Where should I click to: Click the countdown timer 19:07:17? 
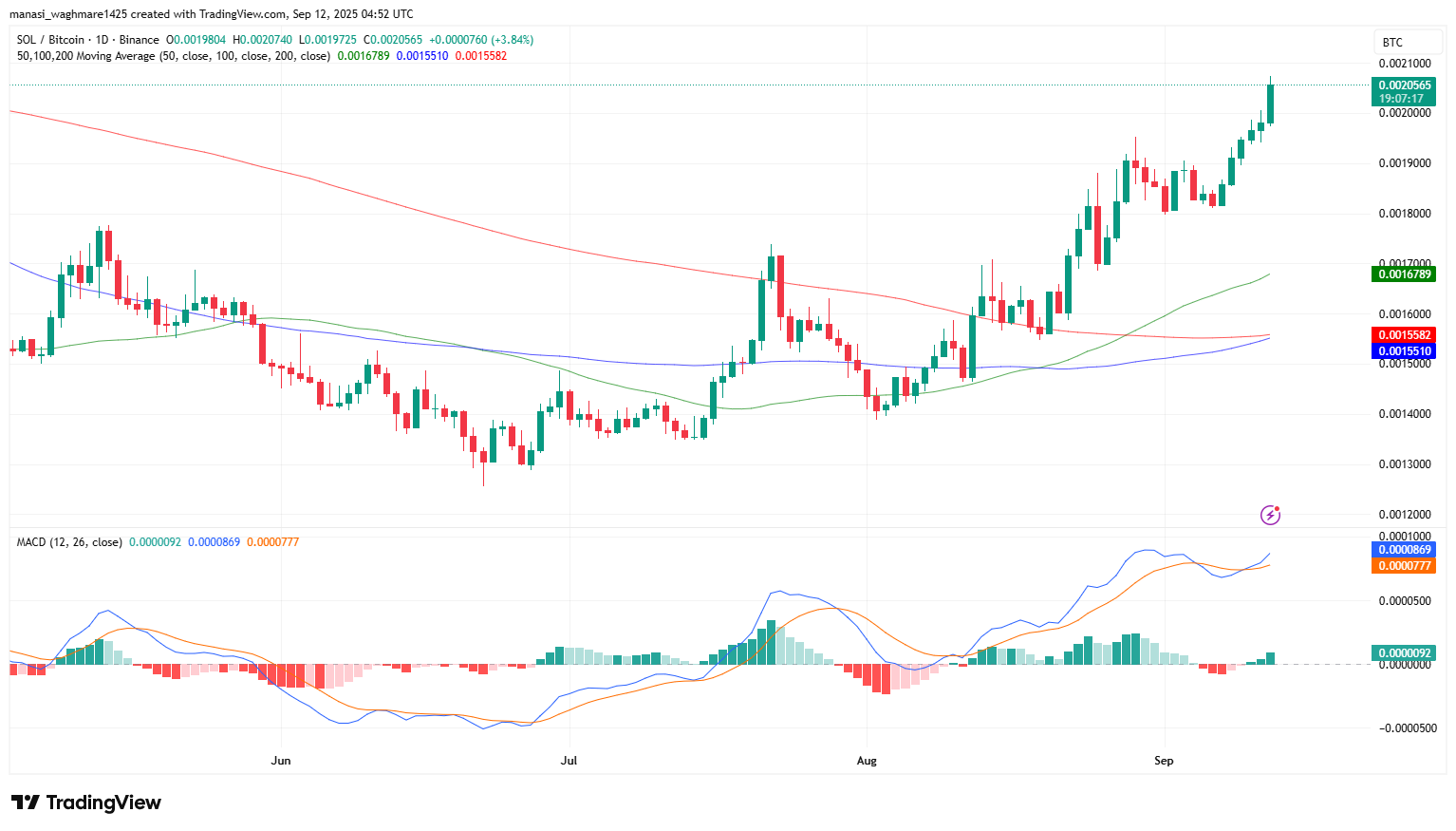pos(1405,98)
